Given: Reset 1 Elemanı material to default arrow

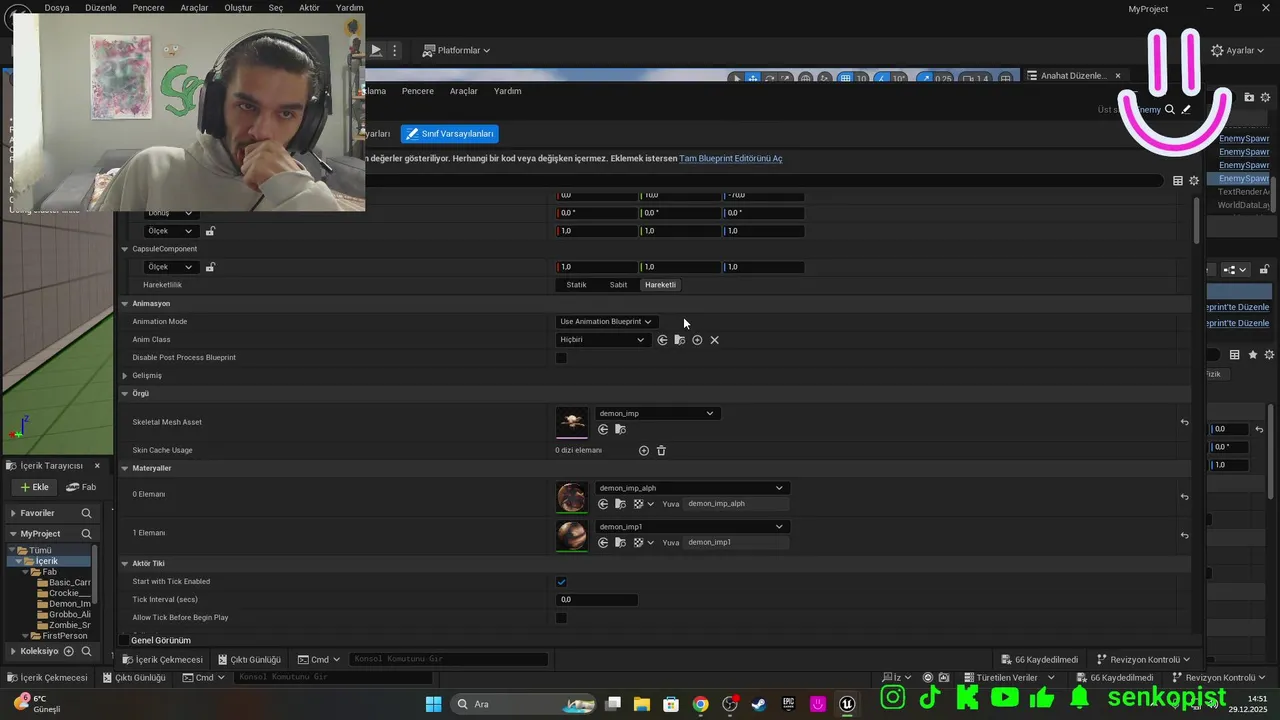Looking at the screenshot, I should point(1184,535).
